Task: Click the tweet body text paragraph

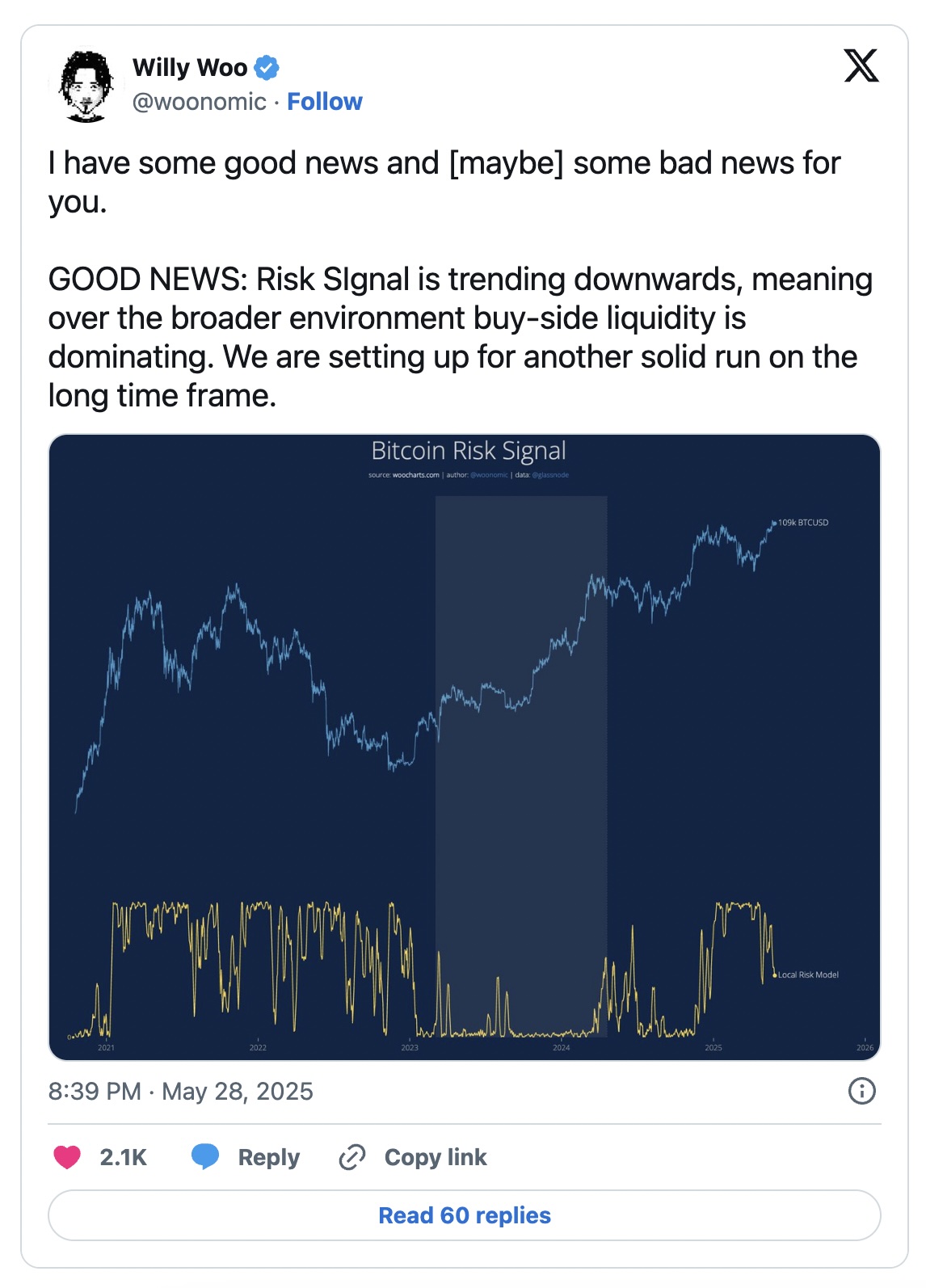Action: (x=461, y=279)
